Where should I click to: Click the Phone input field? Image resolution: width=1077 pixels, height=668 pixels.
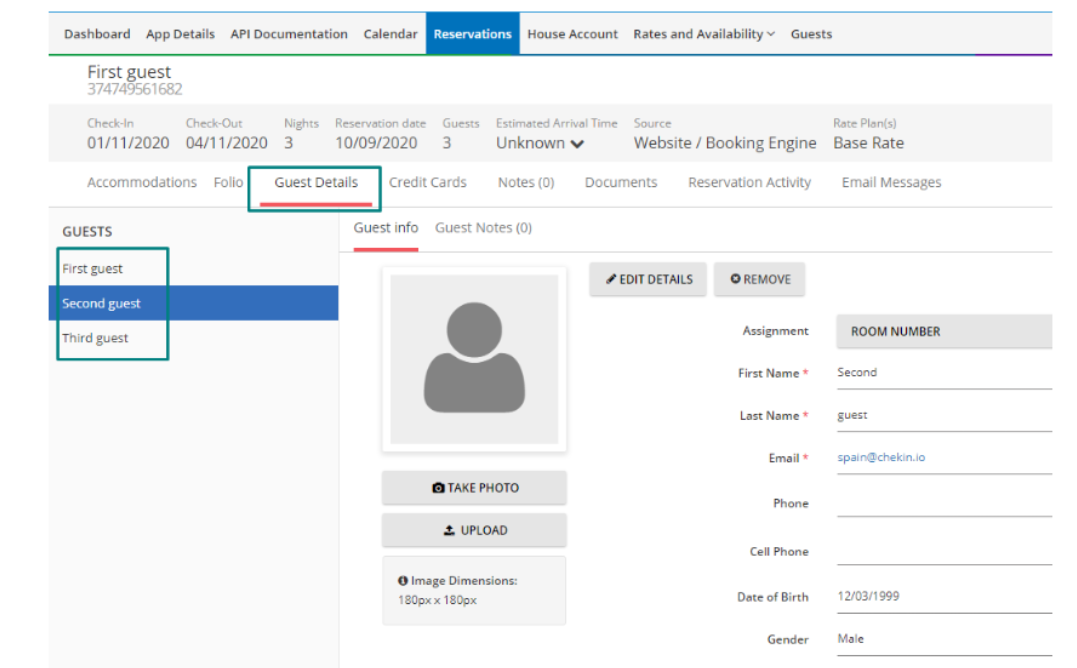943,504
